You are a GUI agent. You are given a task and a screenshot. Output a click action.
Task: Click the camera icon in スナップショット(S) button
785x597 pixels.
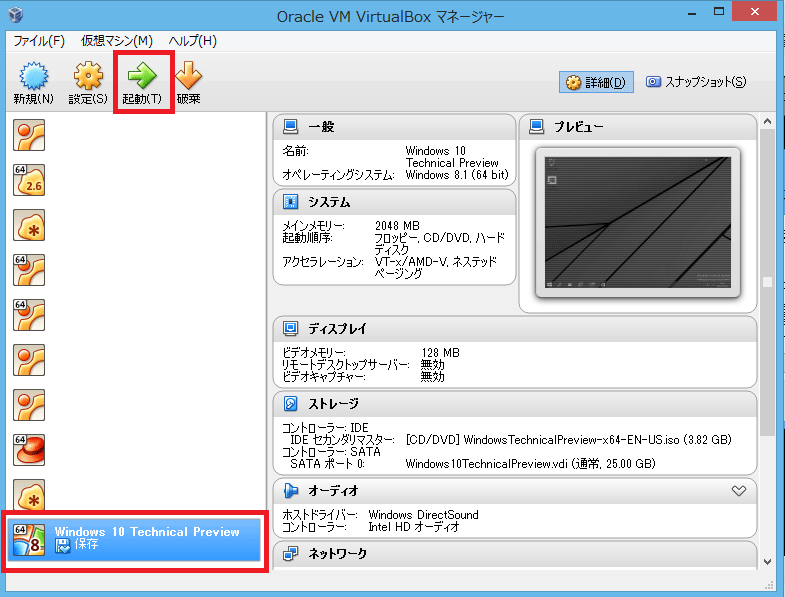[653, 82]
